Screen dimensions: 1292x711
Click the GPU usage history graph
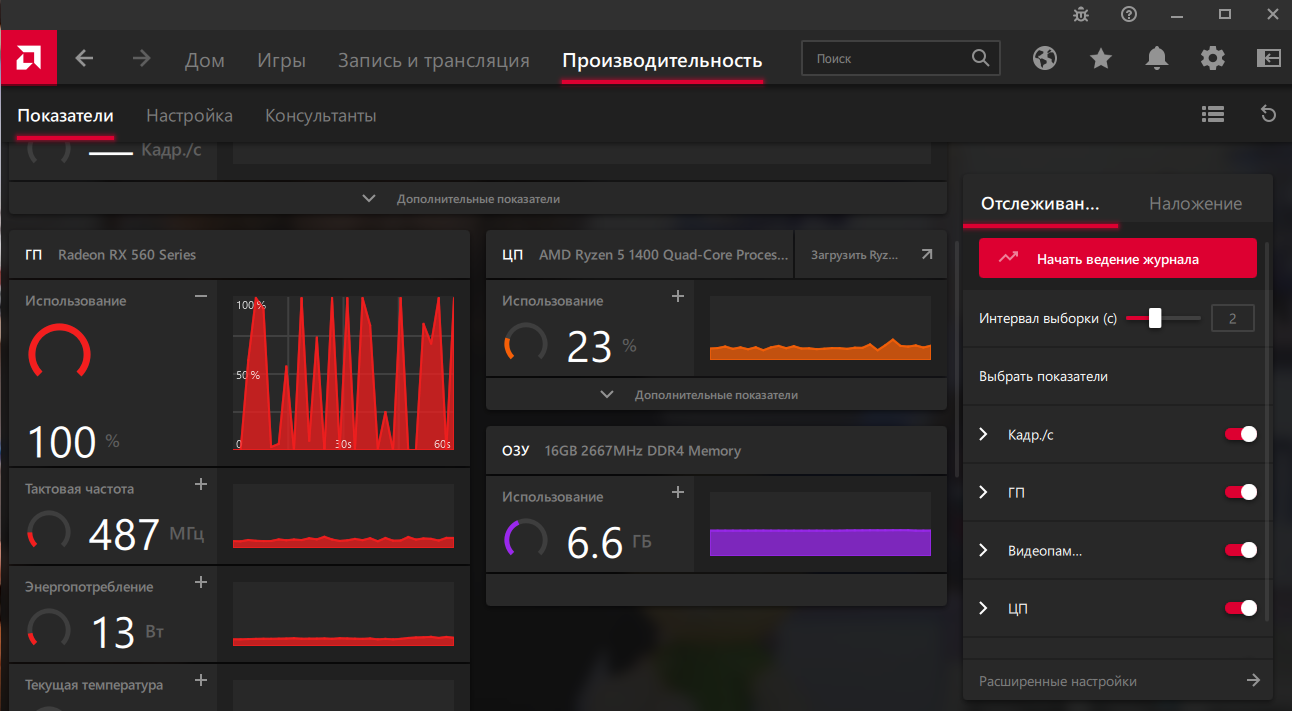[344, 372]
